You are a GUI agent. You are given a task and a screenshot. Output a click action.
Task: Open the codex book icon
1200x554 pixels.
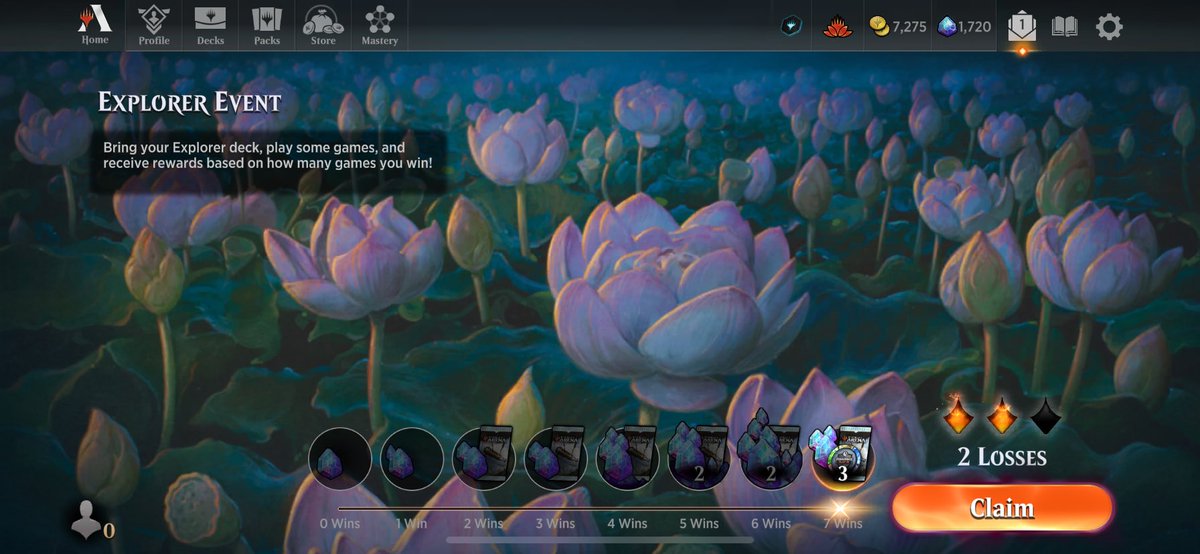point(1065,27)
